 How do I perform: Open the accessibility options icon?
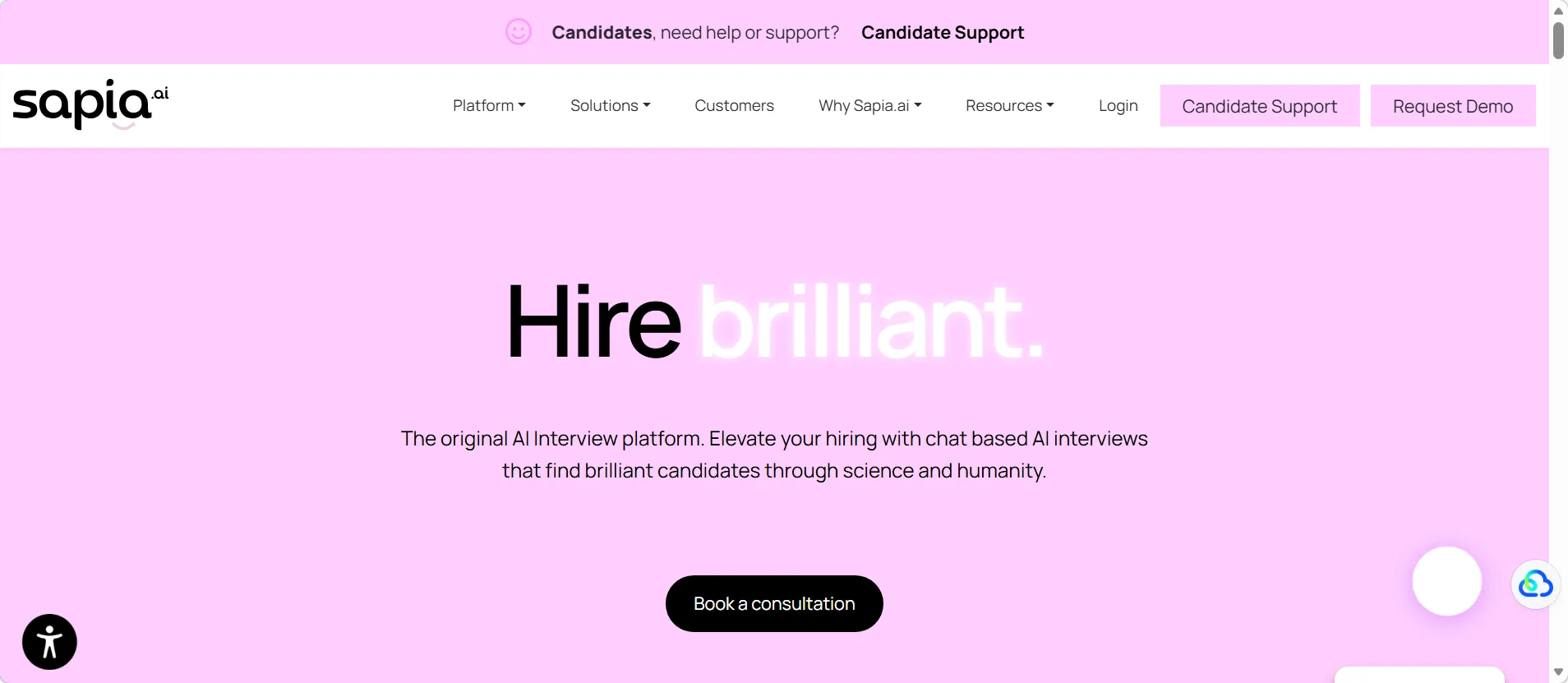coord(49,642)
